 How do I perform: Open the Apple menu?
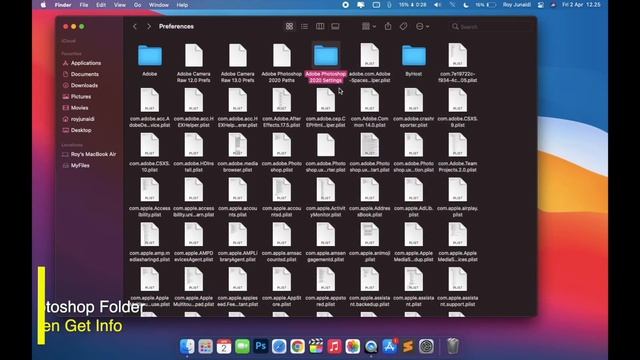(x=43, y=5)
